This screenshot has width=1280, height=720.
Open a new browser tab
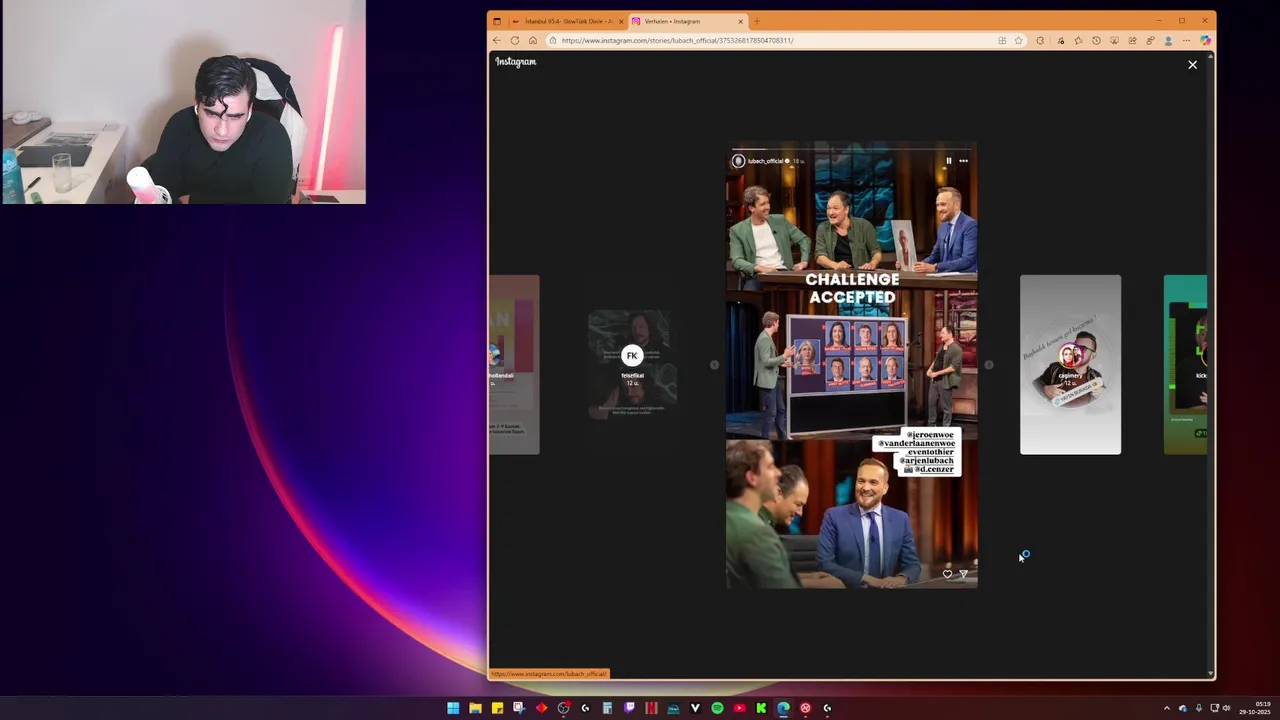pos(757,21)
